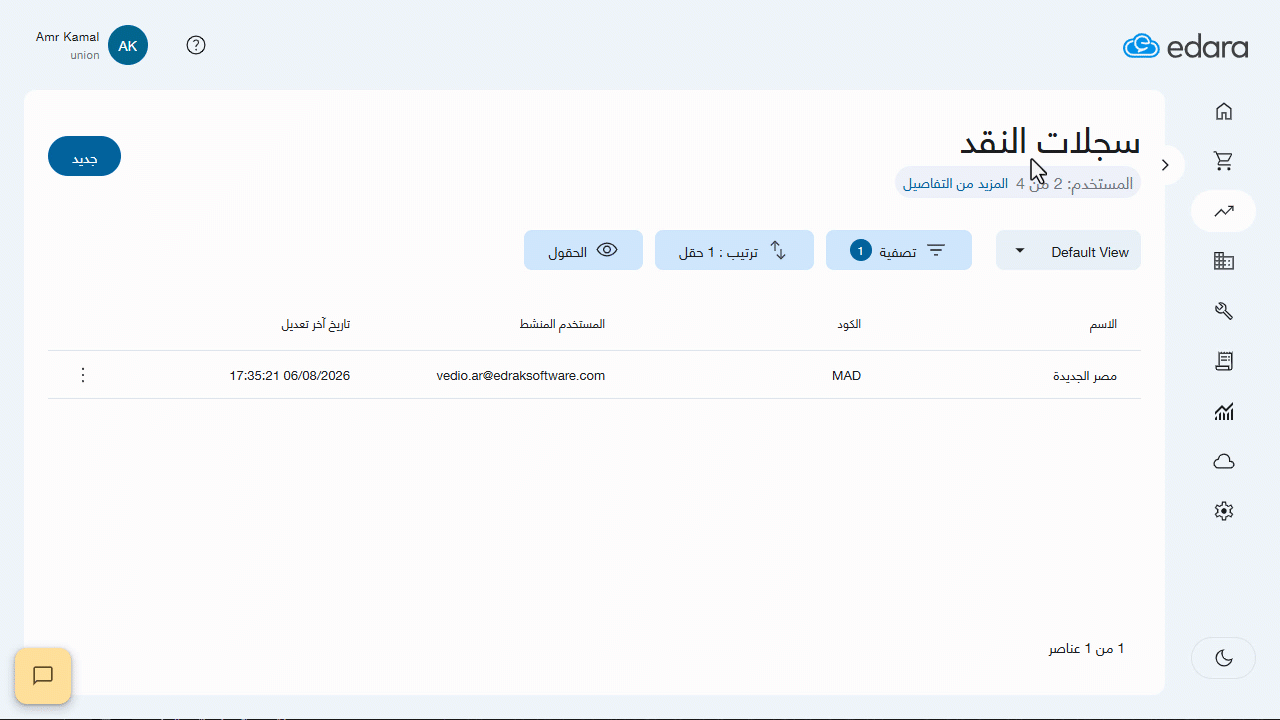Open the cloud sidebar icon

coord(1224,461)
